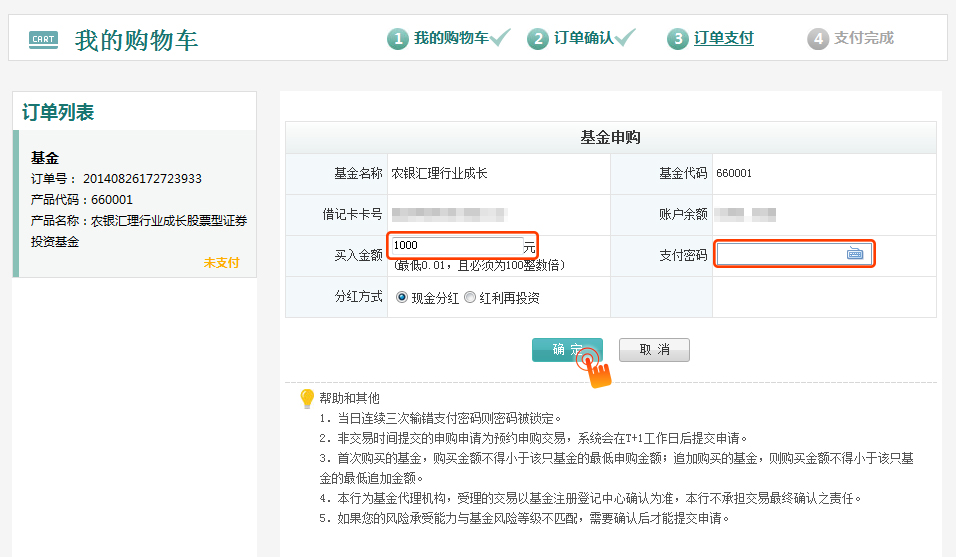Click the checkmark after 订单确认 step
The image size is (956, 557).
point(626,38)
